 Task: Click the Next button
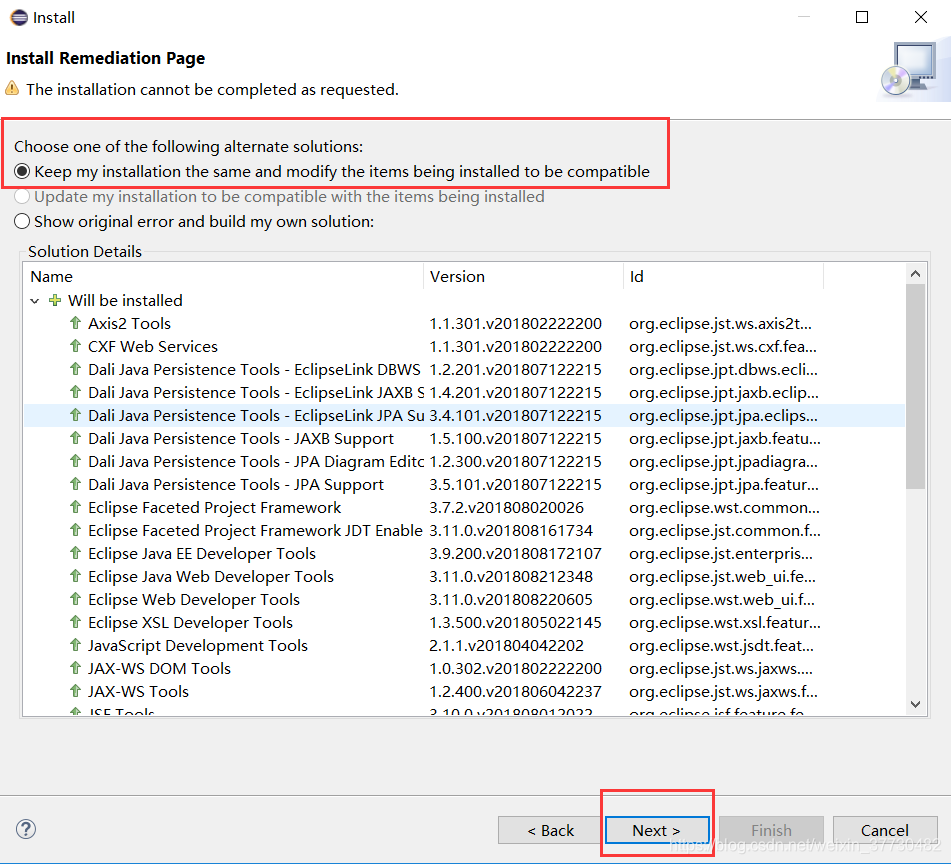[657, 830]
